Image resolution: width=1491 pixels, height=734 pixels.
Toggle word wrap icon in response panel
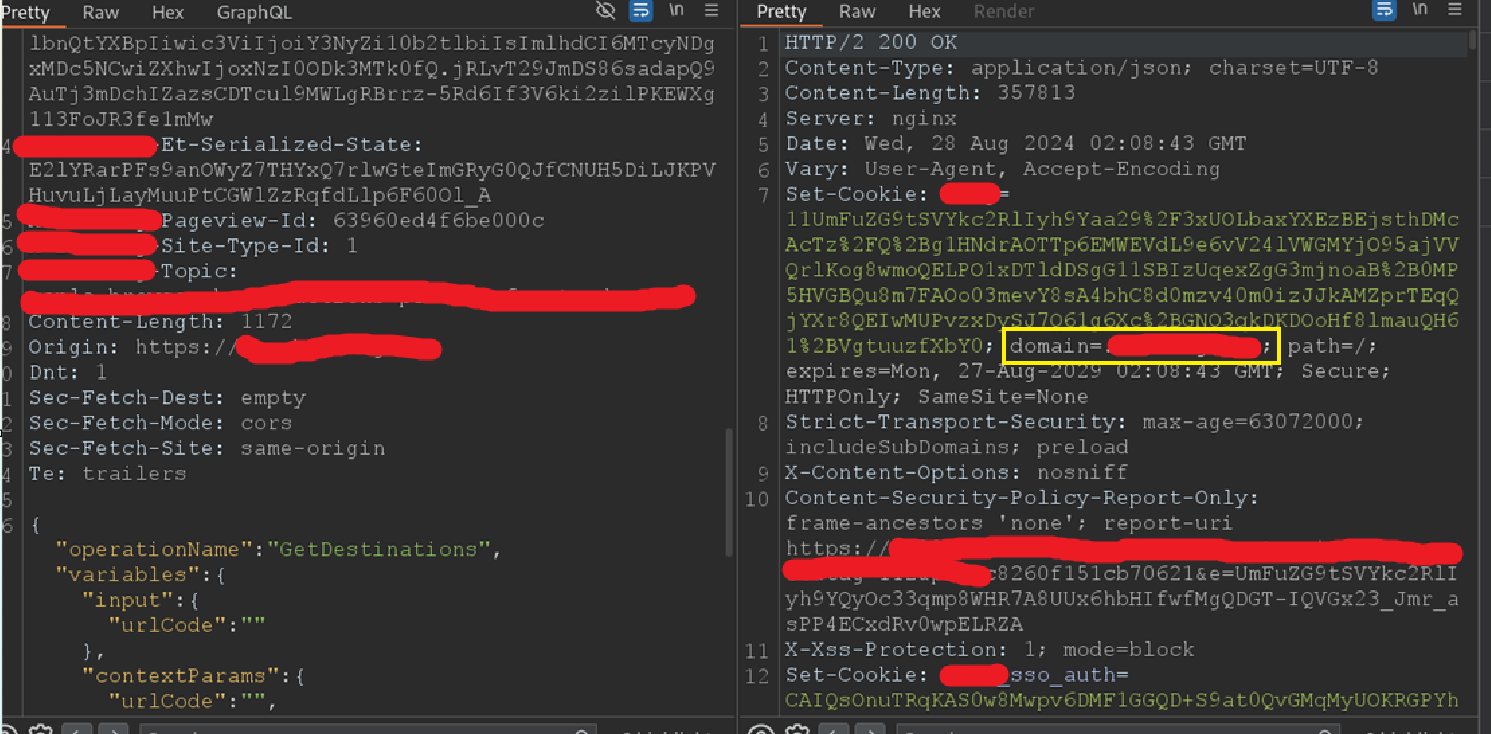tap(1384, 11)
